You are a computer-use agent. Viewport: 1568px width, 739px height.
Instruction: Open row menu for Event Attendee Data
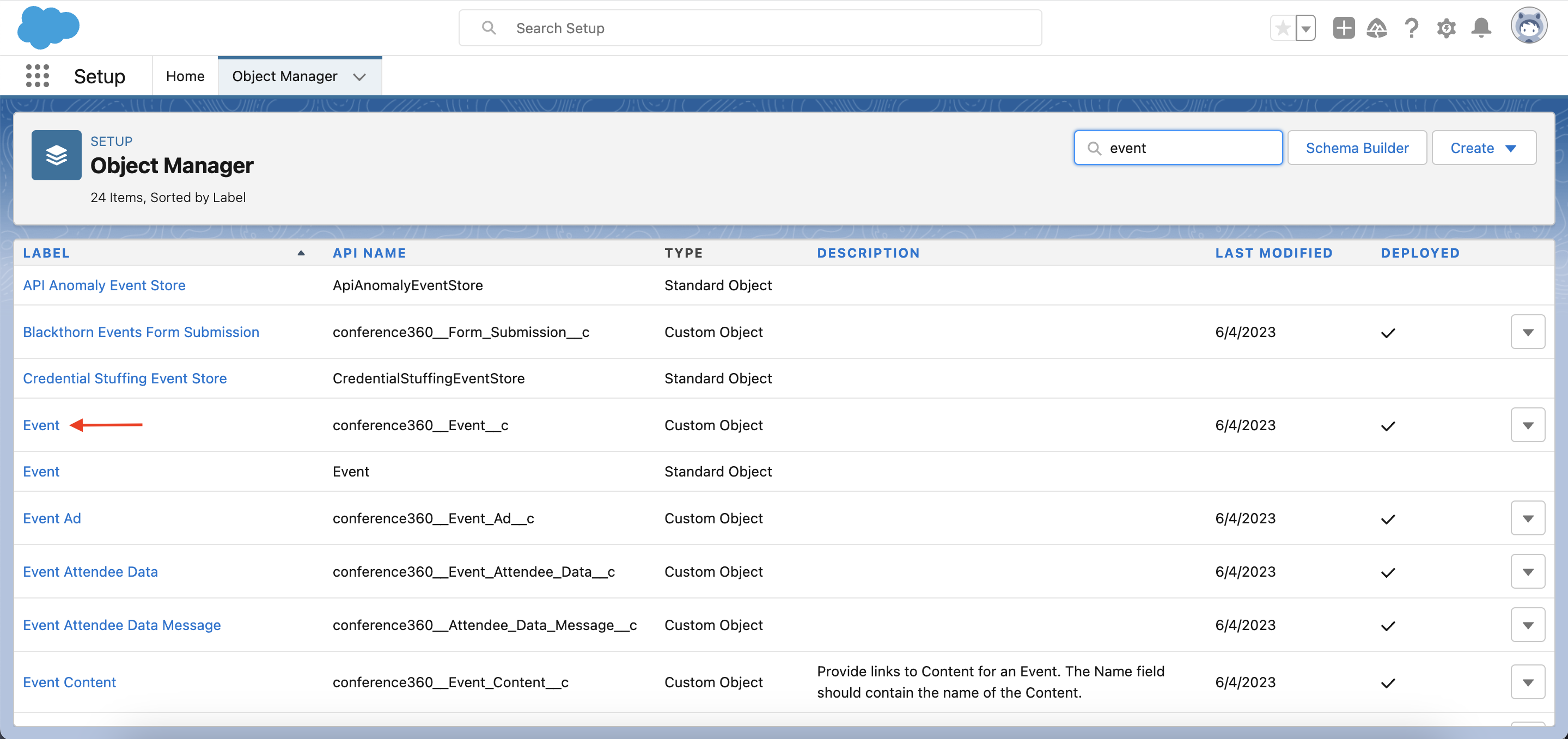point(1527,571)
